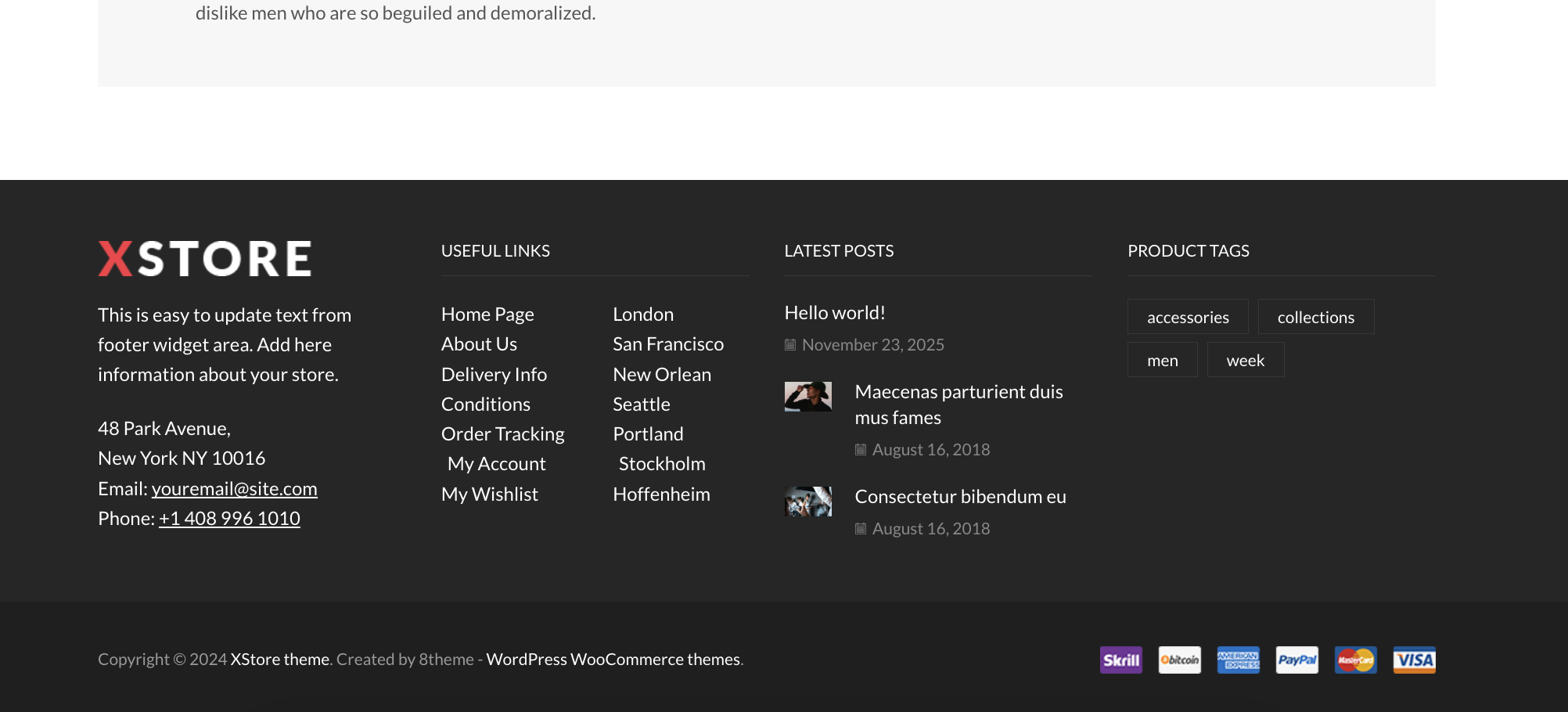1568x712 pixels.
Task: Open the Hello world! post link
Action: click(835, 313)
